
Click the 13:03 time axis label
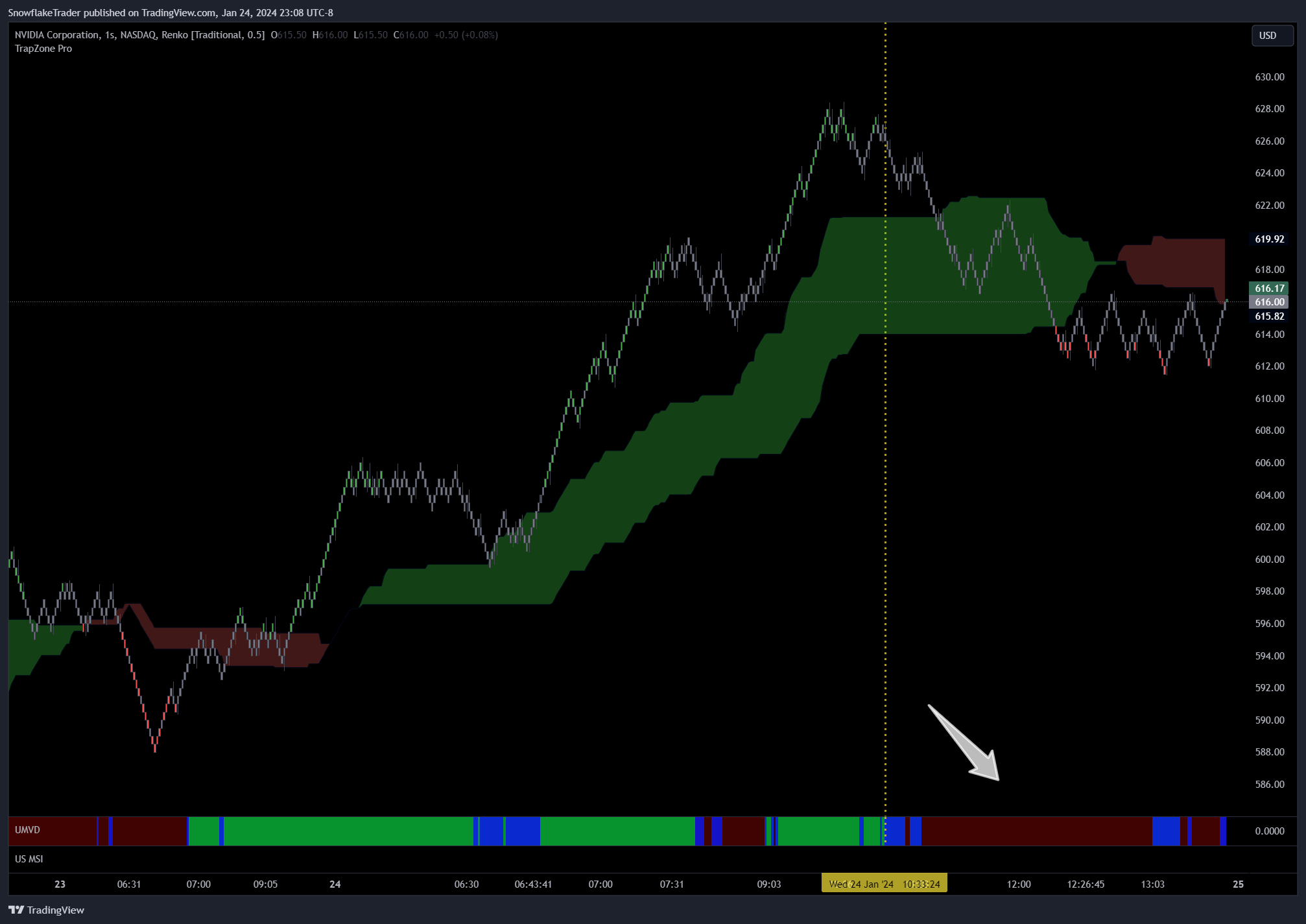(x=1152, y=884)
